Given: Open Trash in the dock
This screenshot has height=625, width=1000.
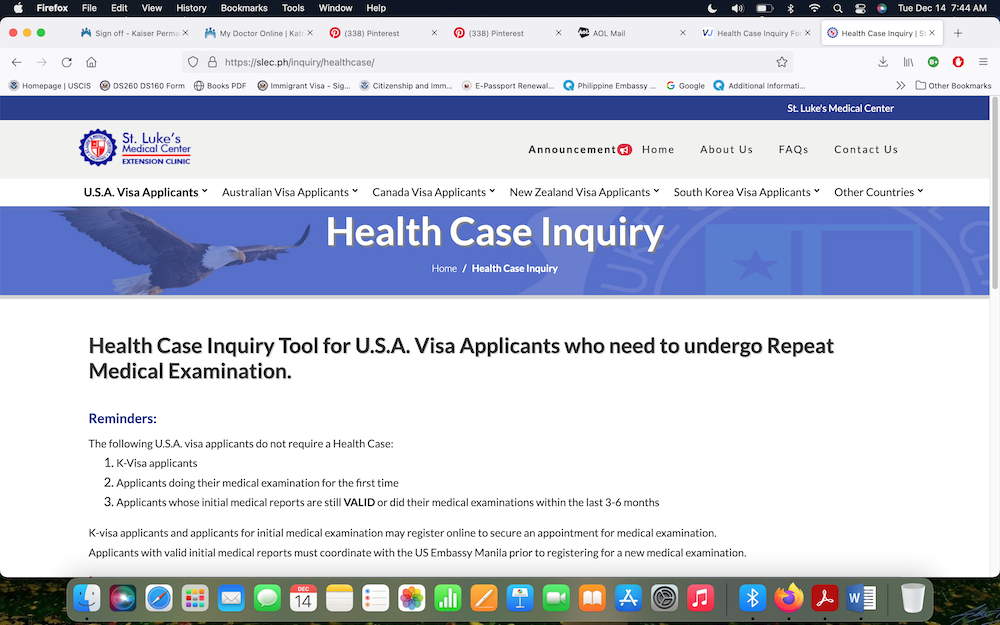Looking at the screenshot, I should tap(913, 598).
